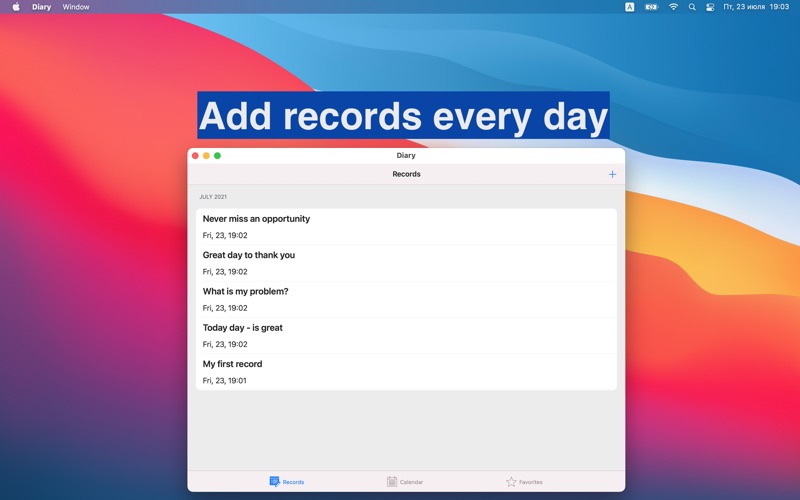Click the battery status icon
The image size is (800, 500).
pos(651,7)
